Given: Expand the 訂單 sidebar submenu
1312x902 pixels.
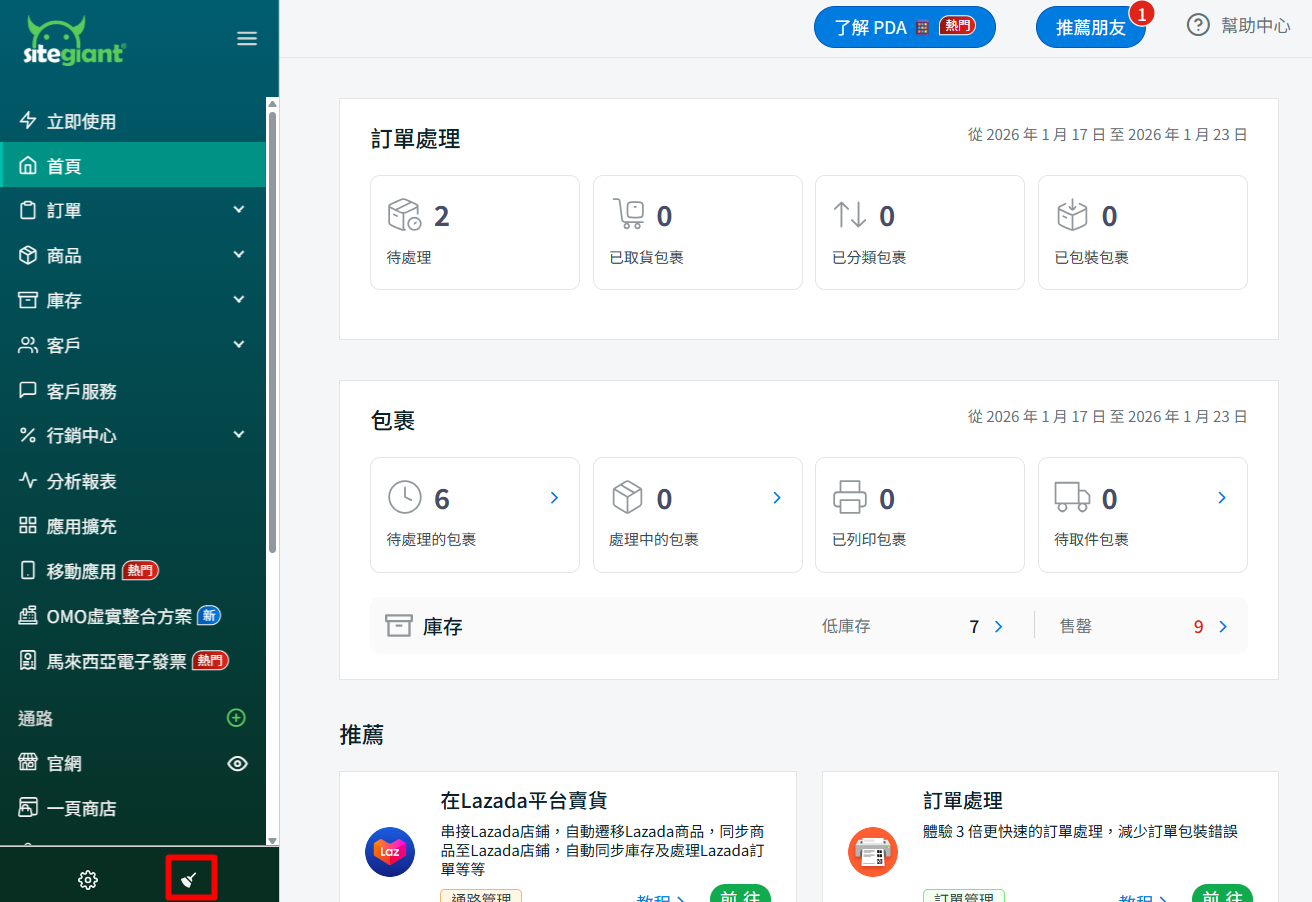Looking at the screenshot, I should coord(239,210).
